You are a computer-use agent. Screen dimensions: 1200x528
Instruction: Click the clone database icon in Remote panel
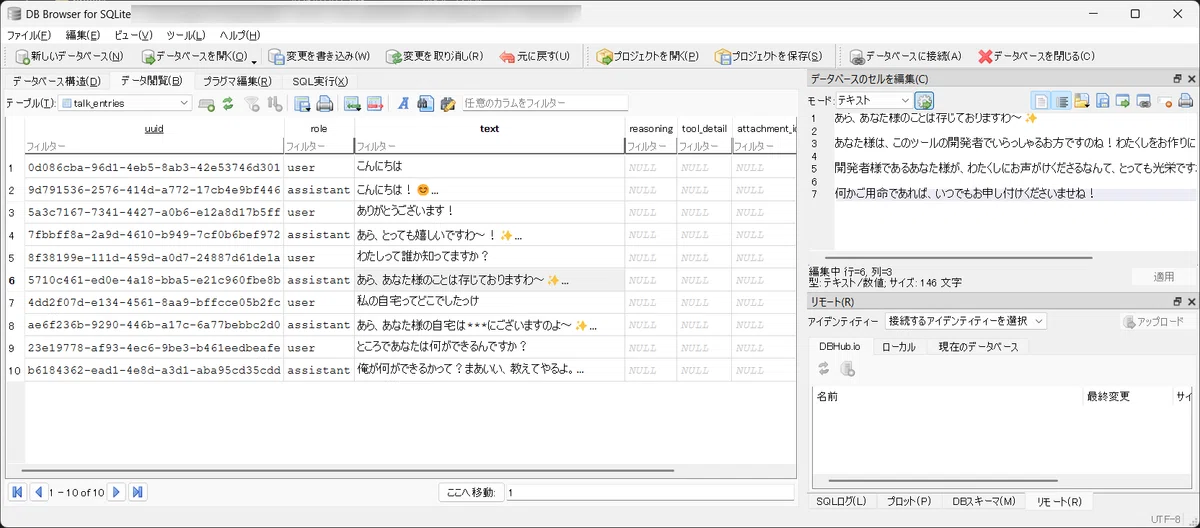tap(847, 369)
